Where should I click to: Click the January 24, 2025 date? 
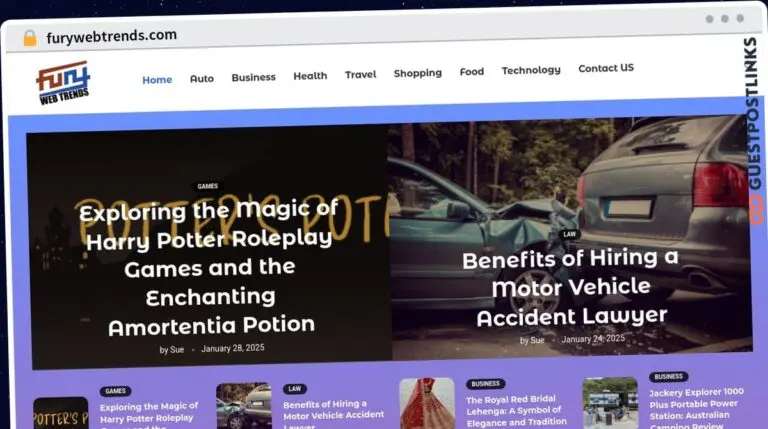[x=593, y=338]
